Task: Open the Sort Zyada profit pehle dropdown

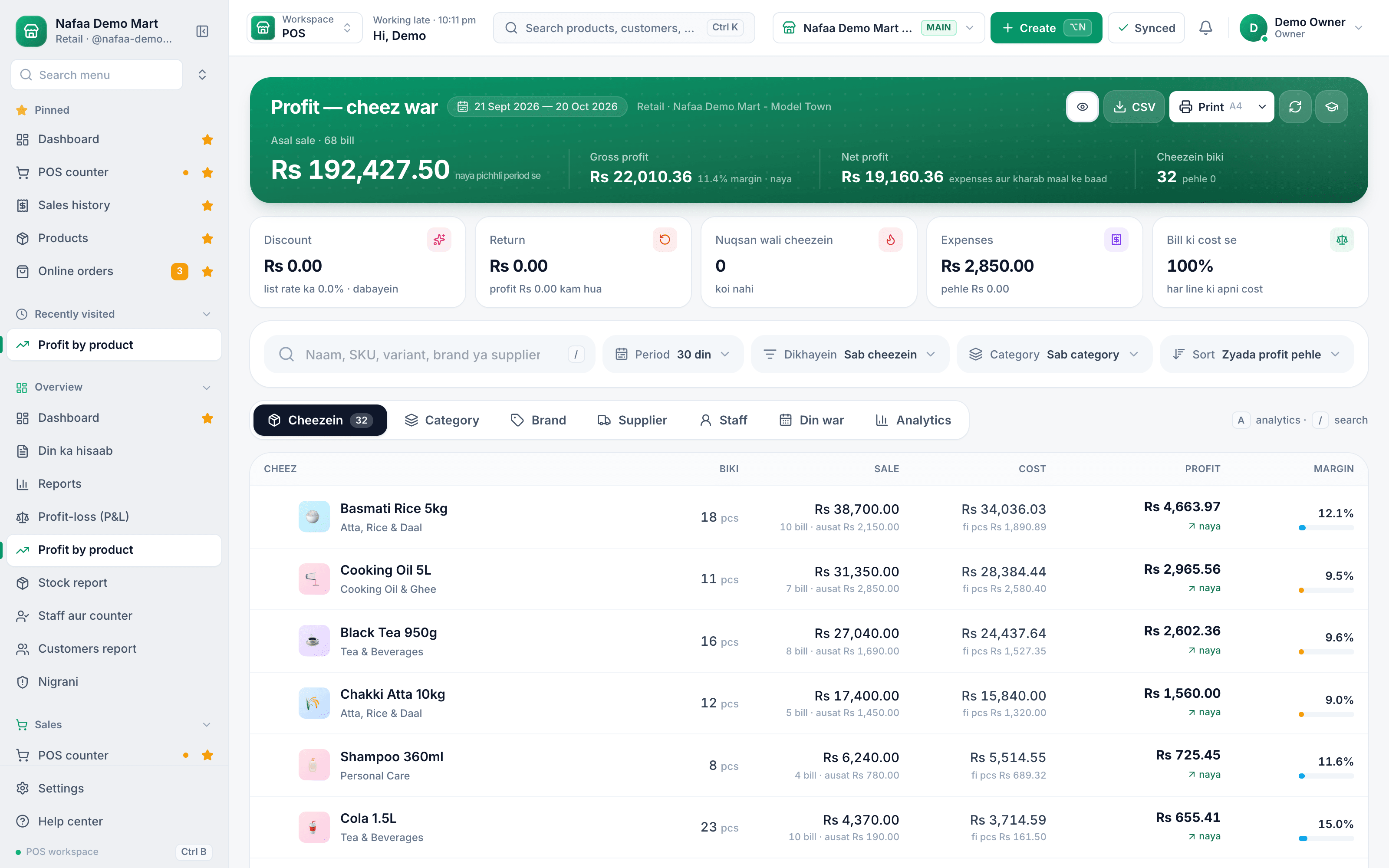Action: tap(1257, 354)
